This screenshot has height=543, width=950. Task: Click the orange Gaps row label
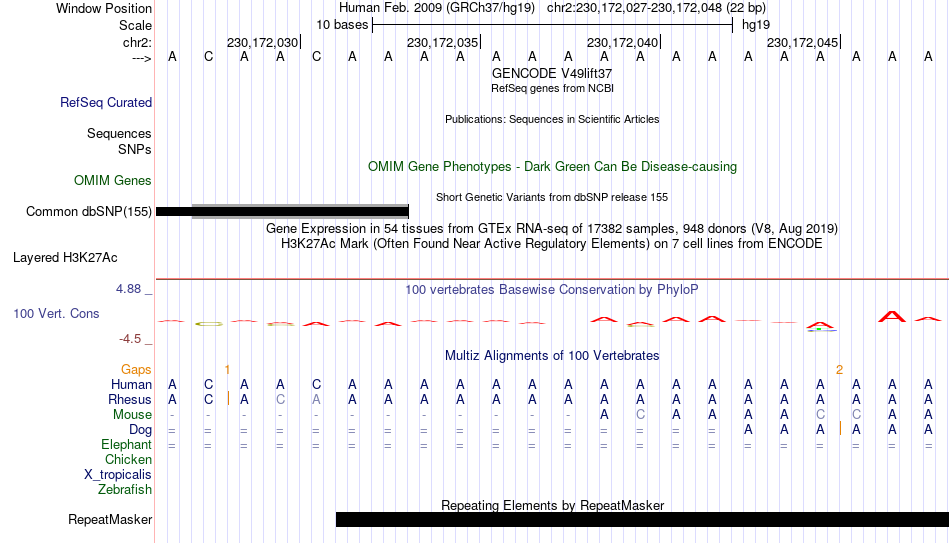(136, 370)
